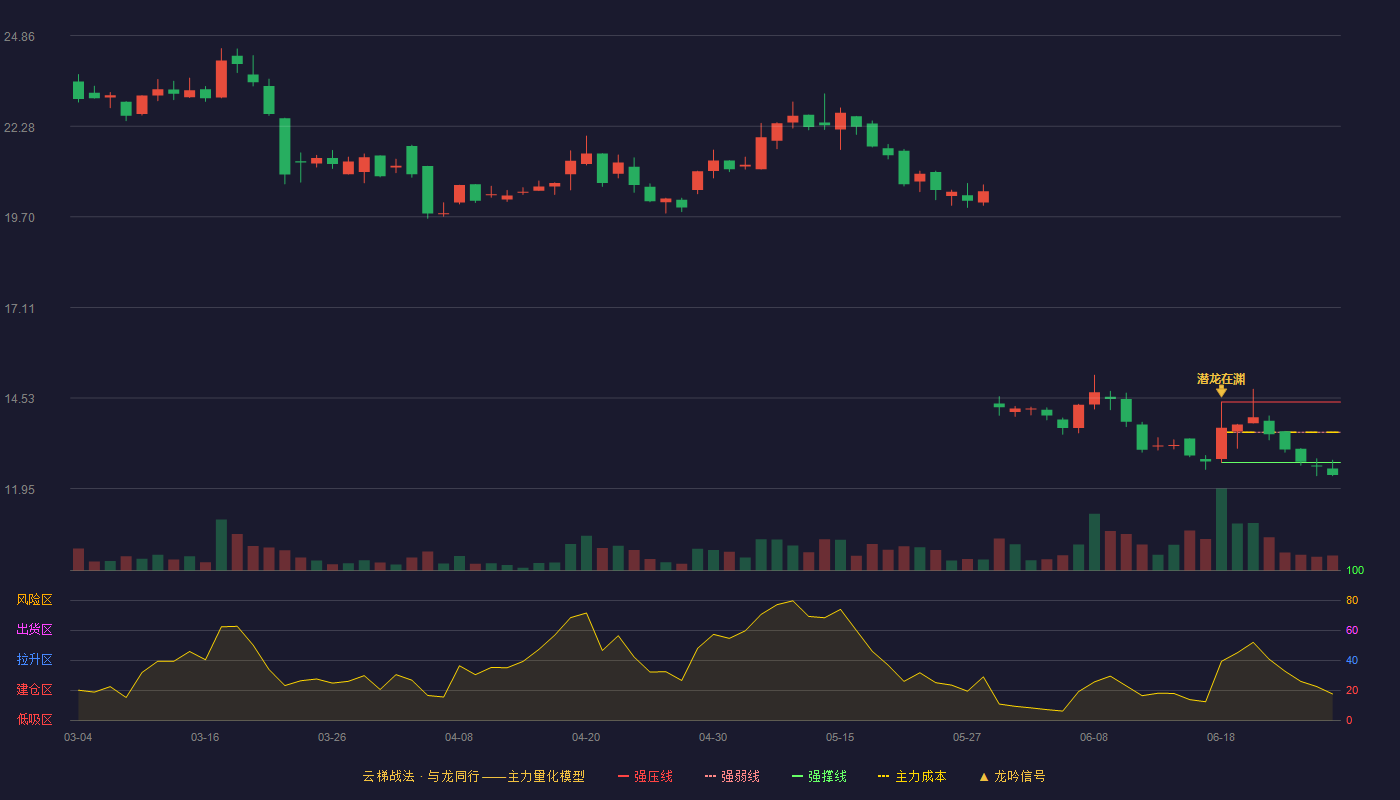Toggle 主力成本 legend series
Viewport: 1400px width, 800px height.
[912, 776]
